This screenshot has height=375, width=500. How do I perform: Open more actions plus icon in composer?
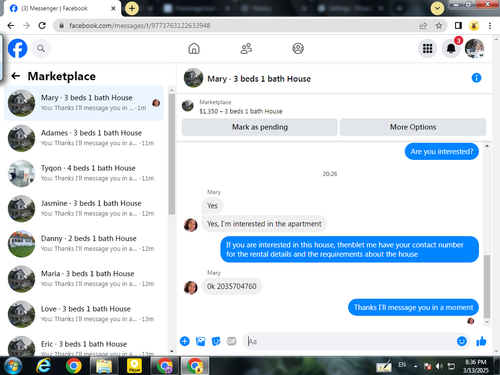(x=185, y=341)
